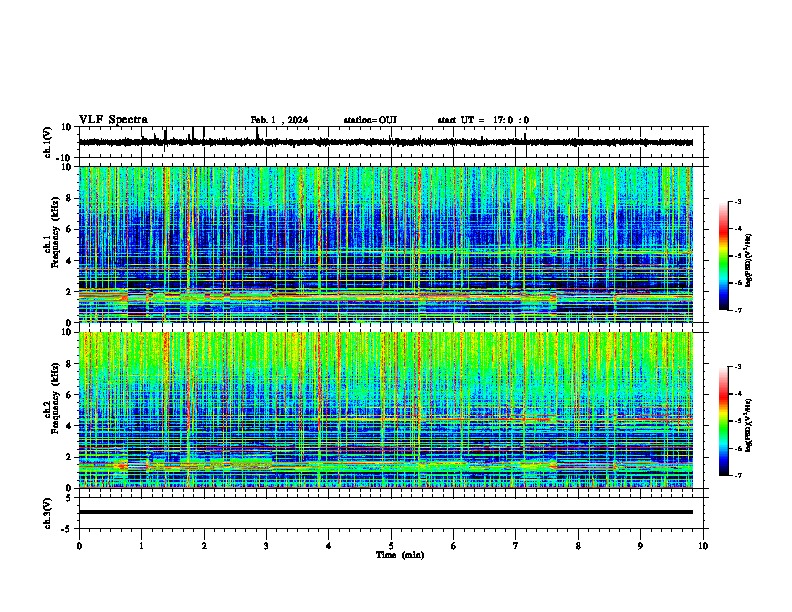792x612 pixels.
Task: Click the 'VLF Spectra' title text
Action: coord(113,119)
